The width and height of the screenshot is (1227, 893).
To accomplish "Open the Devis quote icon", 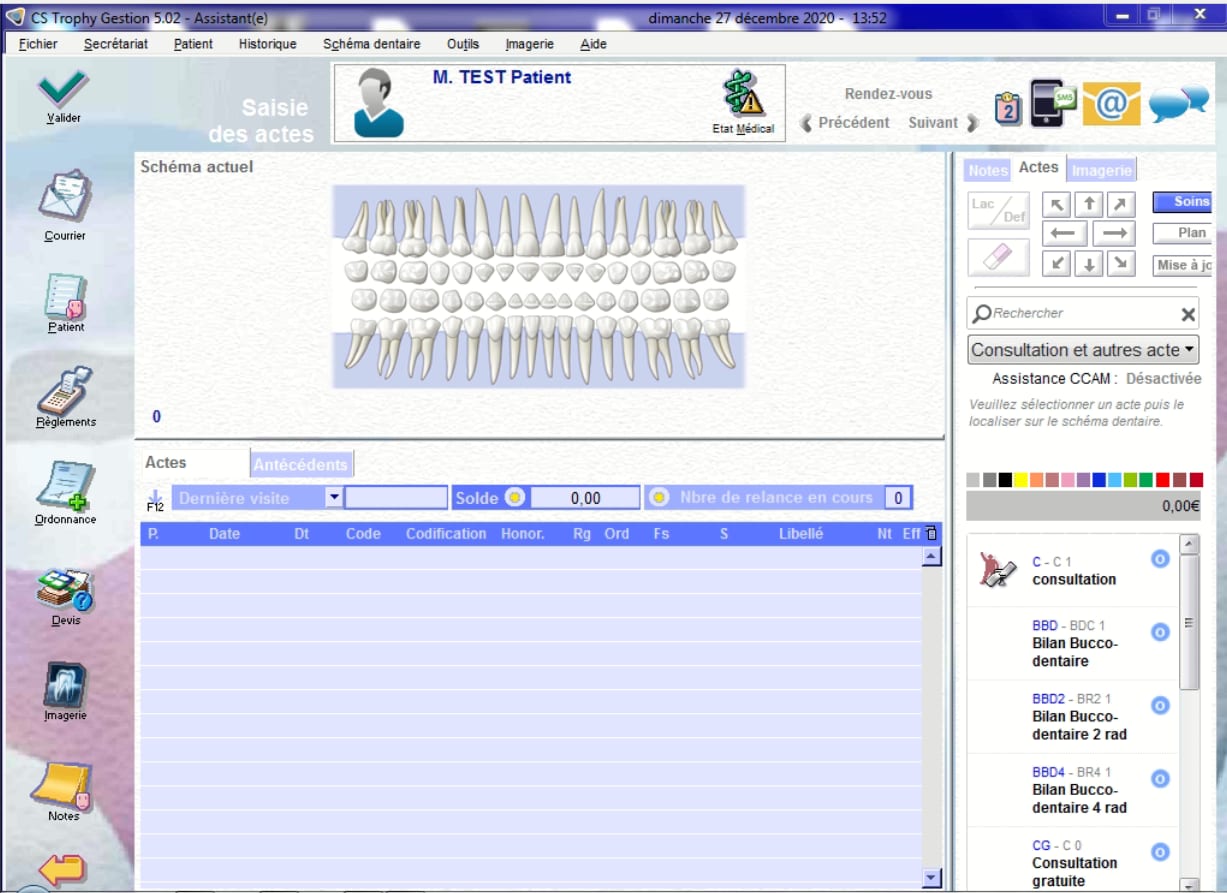I will pos(65,590).
